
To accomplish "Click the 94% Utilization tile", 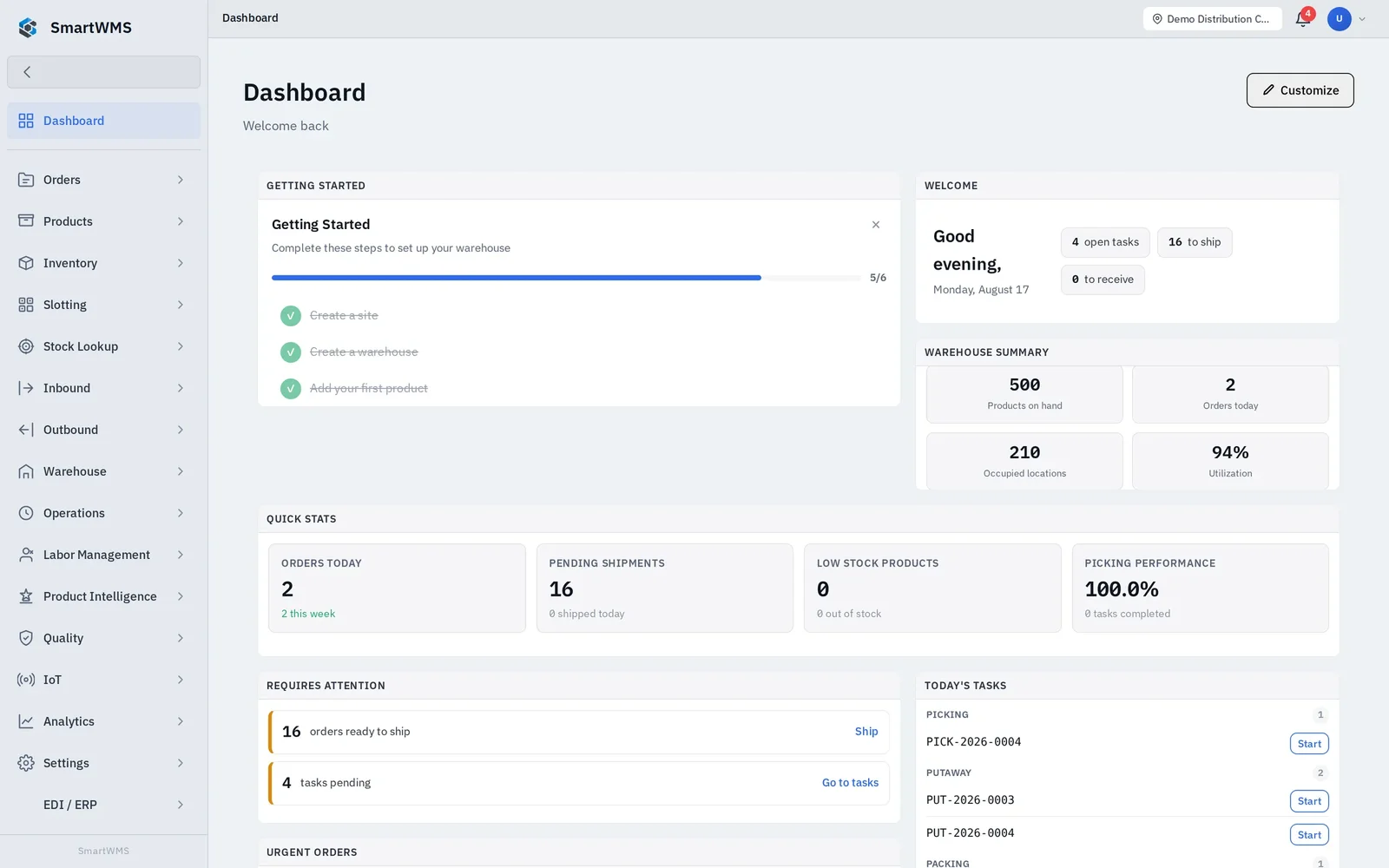I will [1230, 461].
